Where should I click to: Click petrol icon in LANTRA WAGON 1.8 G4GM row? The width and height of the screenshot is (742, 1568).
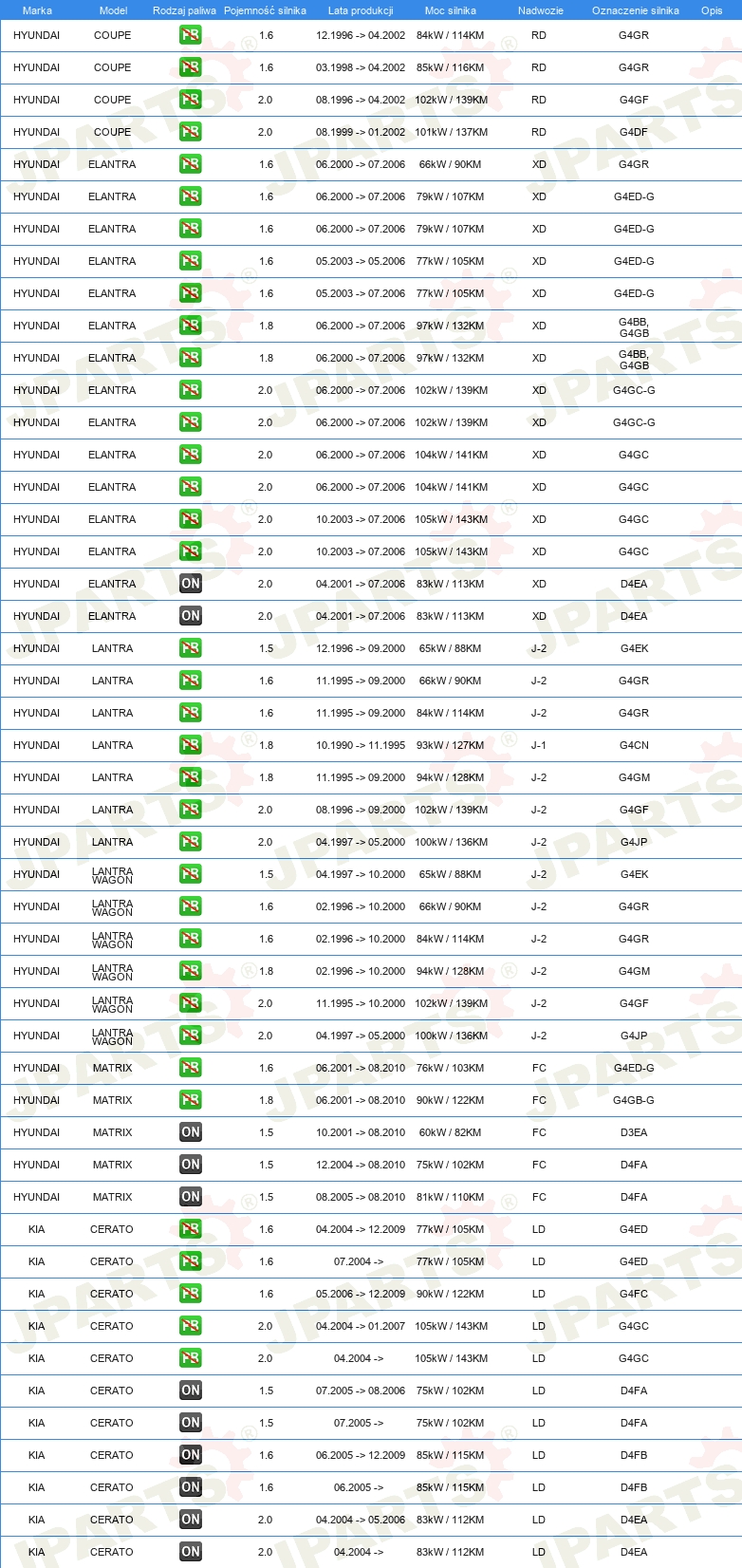click(x=191, y=971)
